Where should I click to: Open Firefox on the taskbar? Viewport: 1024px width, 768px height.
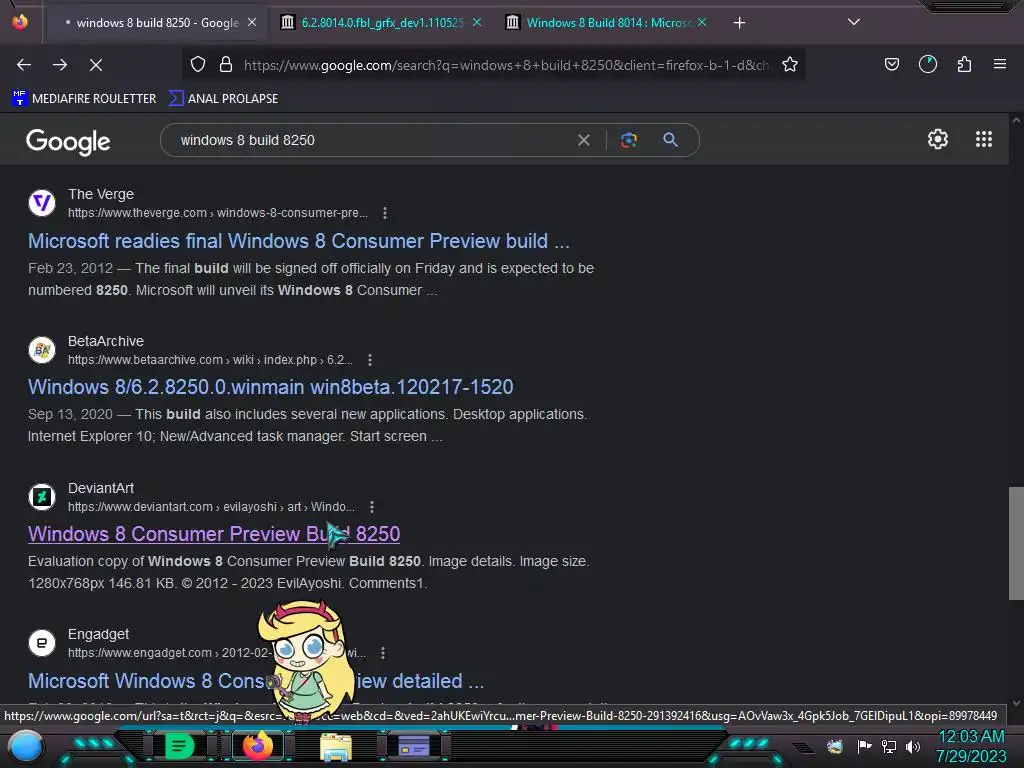click(258, 746)
